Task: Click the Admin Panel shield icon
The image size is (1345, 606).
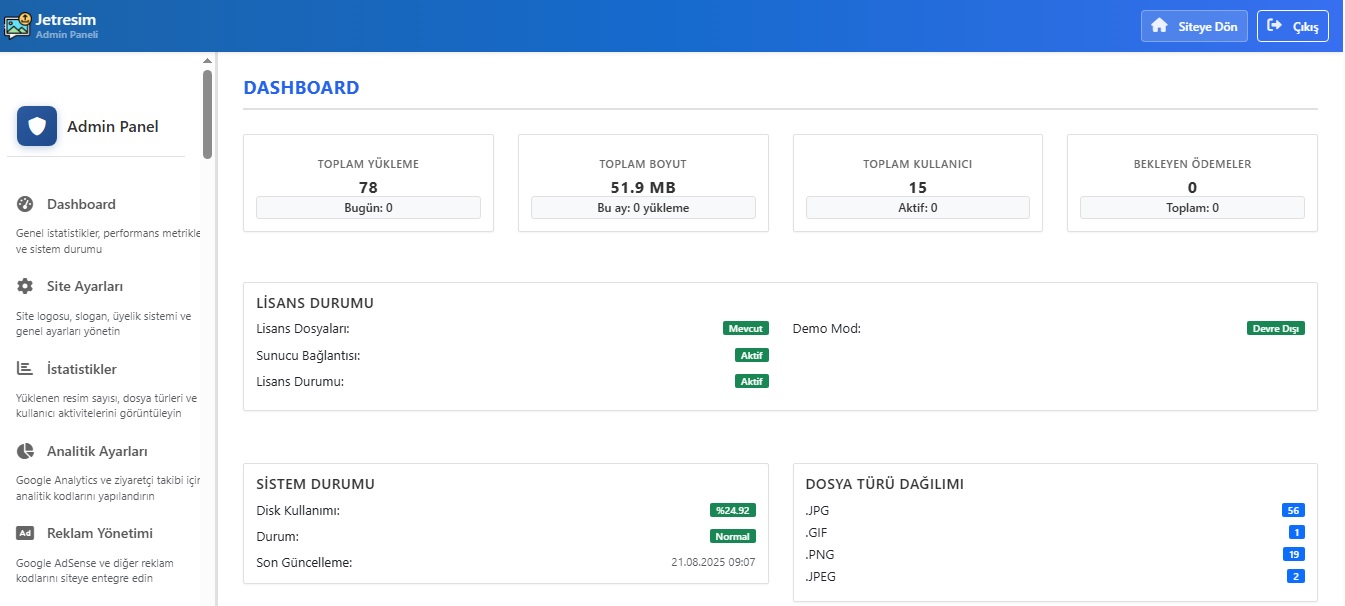Action: coord(37,126)
